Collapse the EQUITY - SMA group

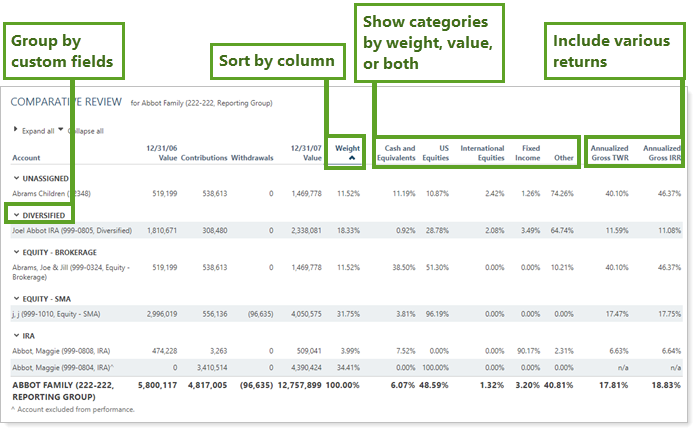(16, 298)
